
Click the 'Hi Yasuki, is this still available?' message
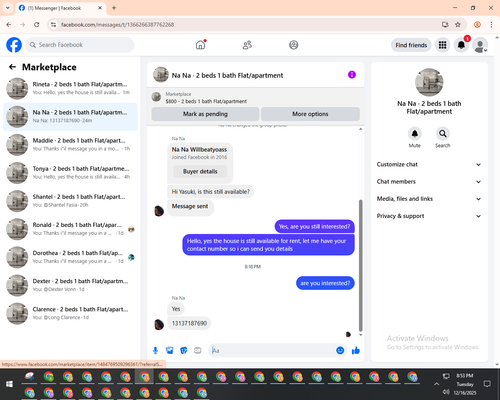click(210, 192)
